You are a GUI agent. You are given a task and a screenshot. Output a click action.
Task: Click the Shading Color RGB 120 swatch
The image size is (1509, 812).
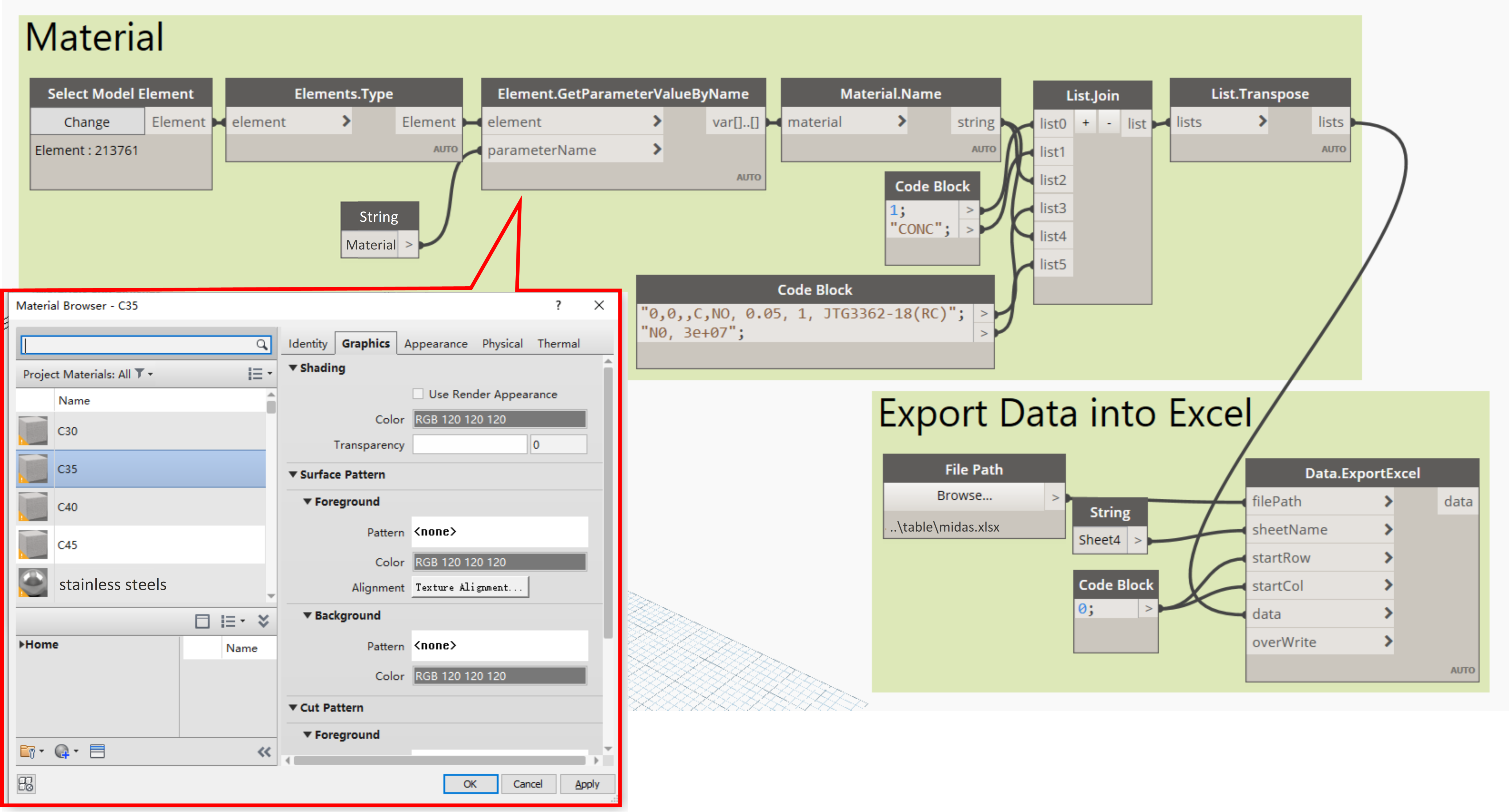499,419
